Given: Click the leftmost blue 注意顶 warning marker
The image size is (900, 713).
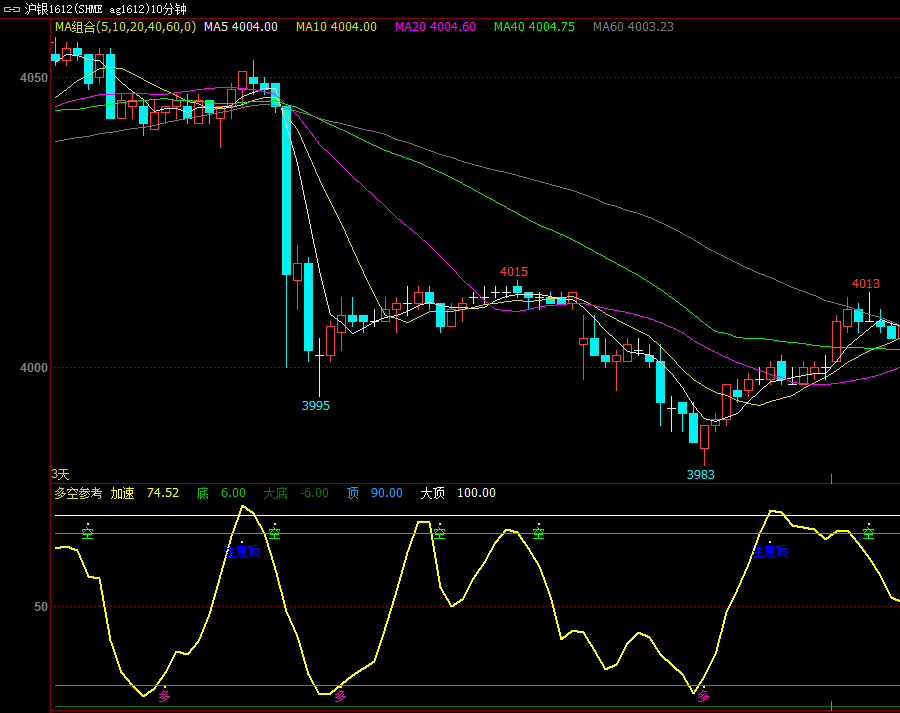Looking at the screenshot, I should click(x=242, y=551).
